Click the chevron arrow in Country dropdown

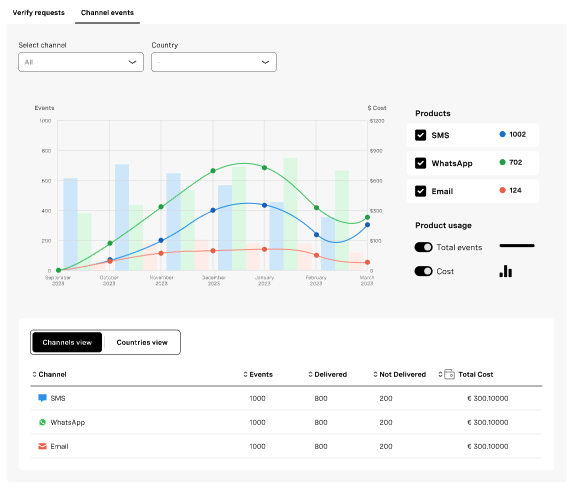[265, 62]
